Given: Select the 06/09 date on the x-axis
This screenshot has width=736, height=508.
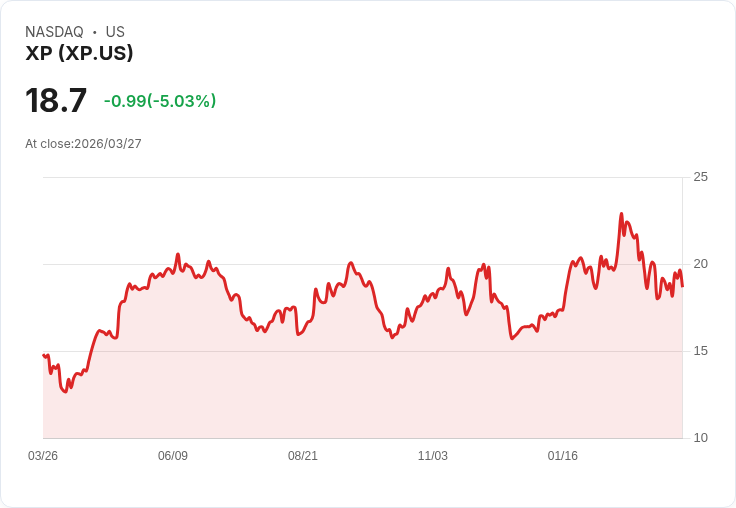Looking at the screenshot, I should click(x=173, y=456).
